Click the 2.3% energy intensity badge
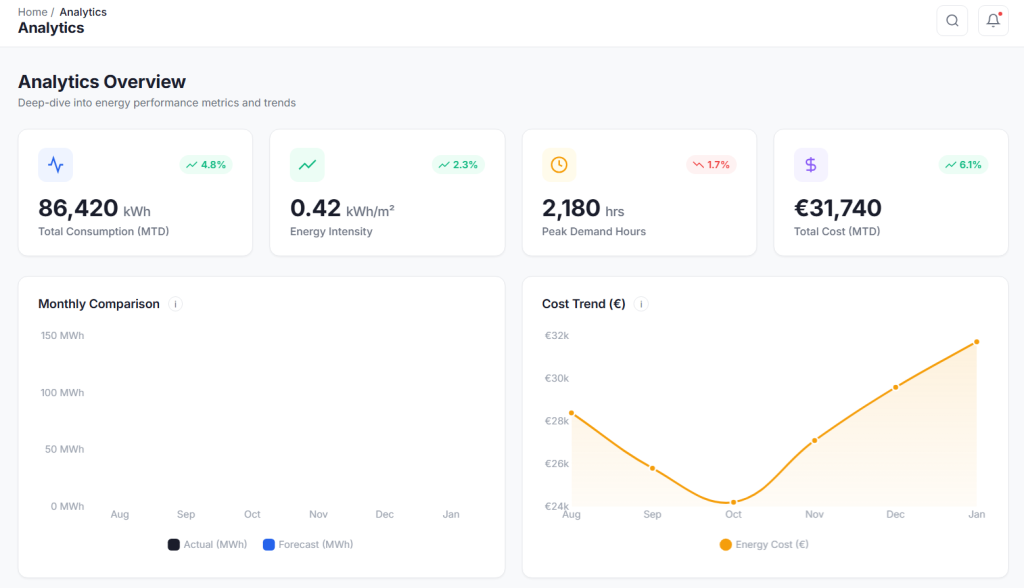 [x=458, y=165]
